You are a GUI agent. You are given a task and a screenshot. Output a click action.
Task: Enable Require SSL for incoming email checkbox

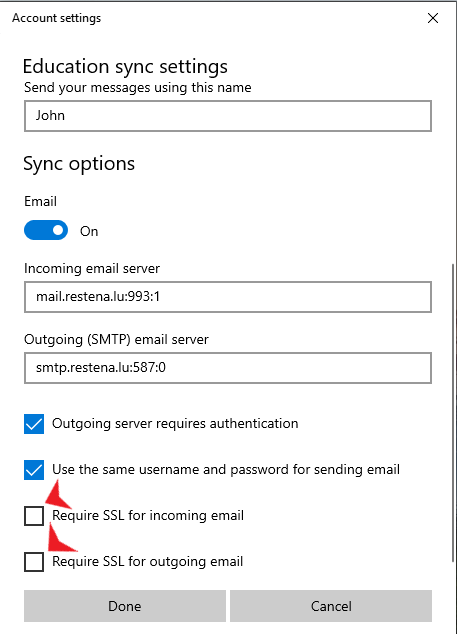tap(34, 516)
